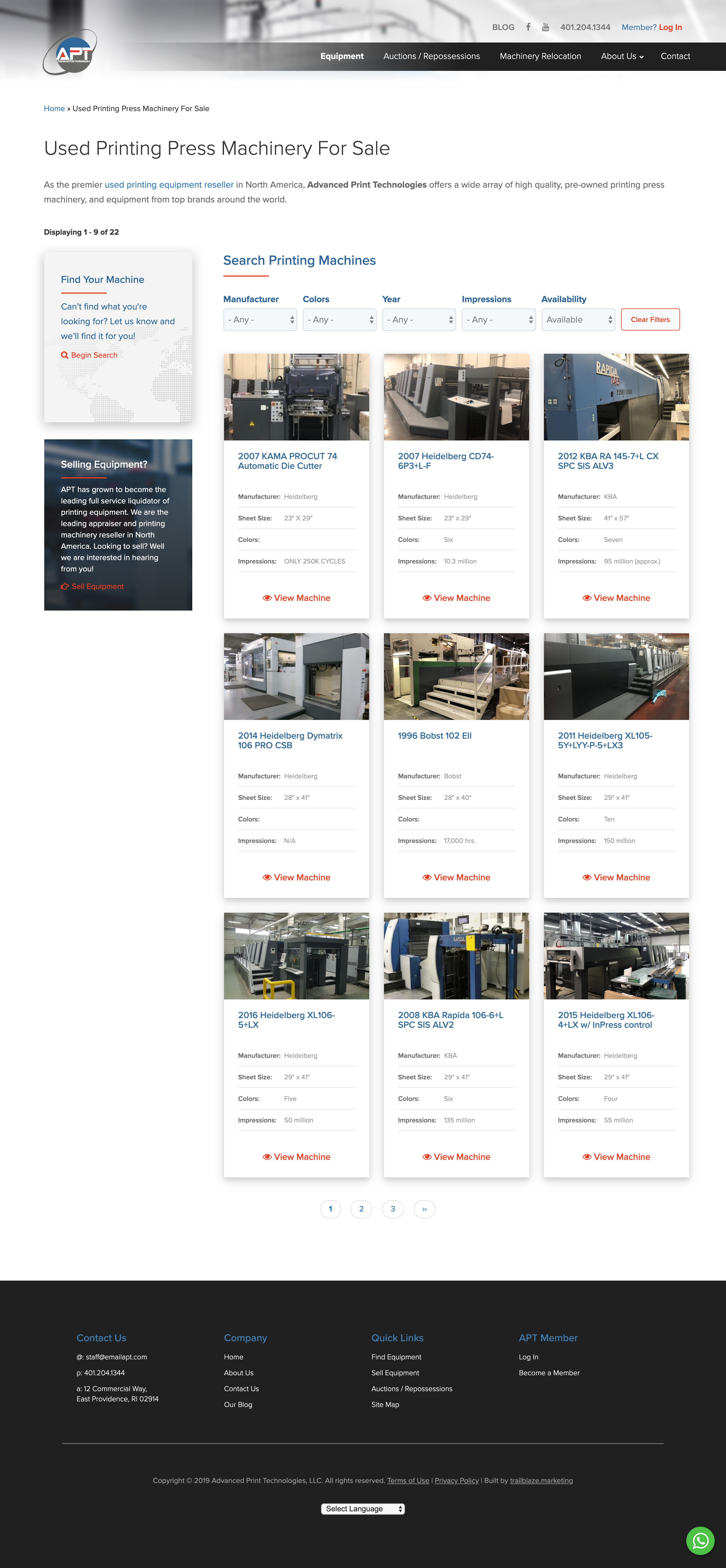The width and height of the screenshot is (726, 1568).
Task: Go to pagination page 1
Action: (331, 1209)
